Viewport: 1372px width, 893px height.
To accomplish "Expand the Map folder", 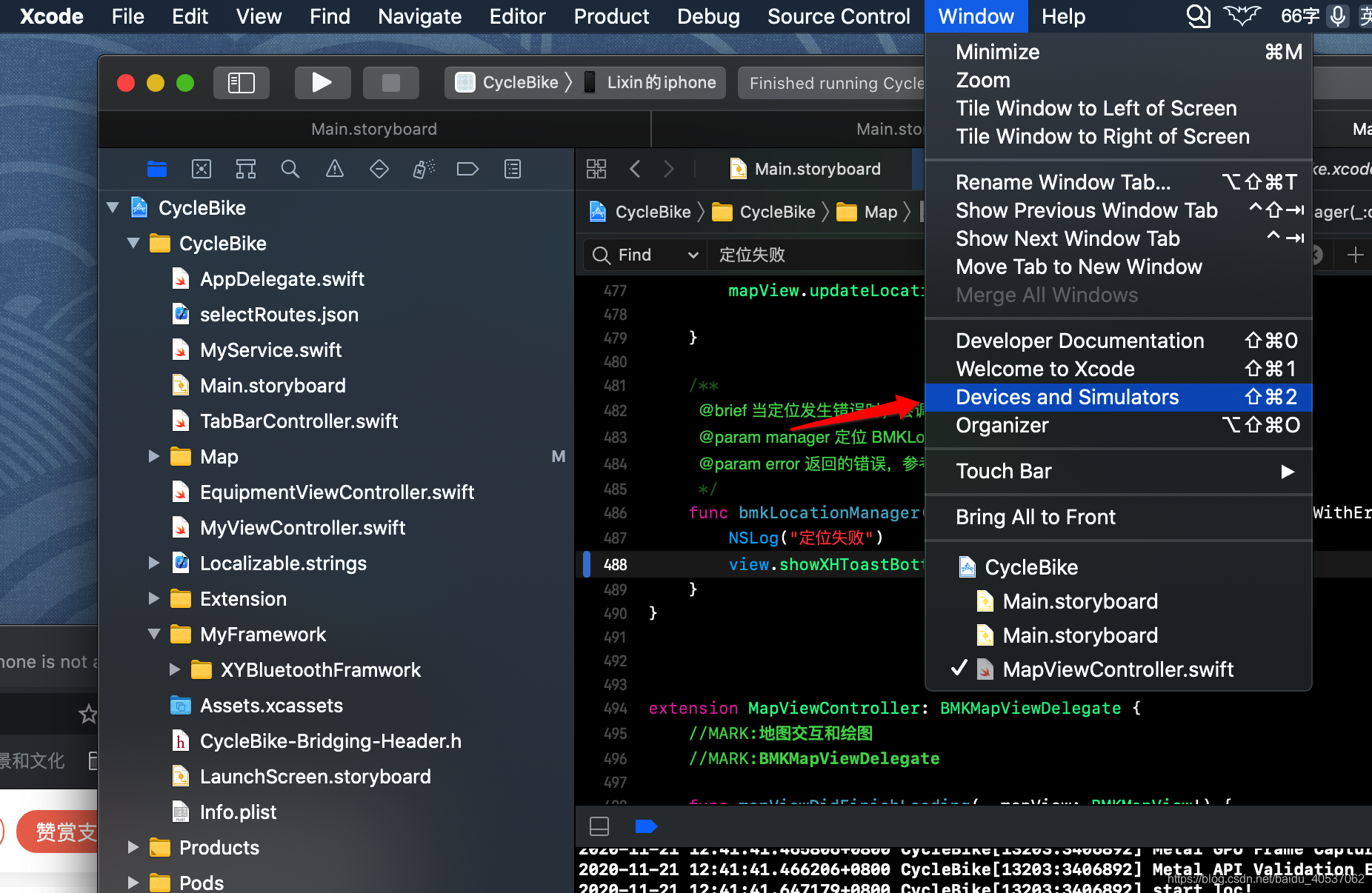I will (154, 457).
